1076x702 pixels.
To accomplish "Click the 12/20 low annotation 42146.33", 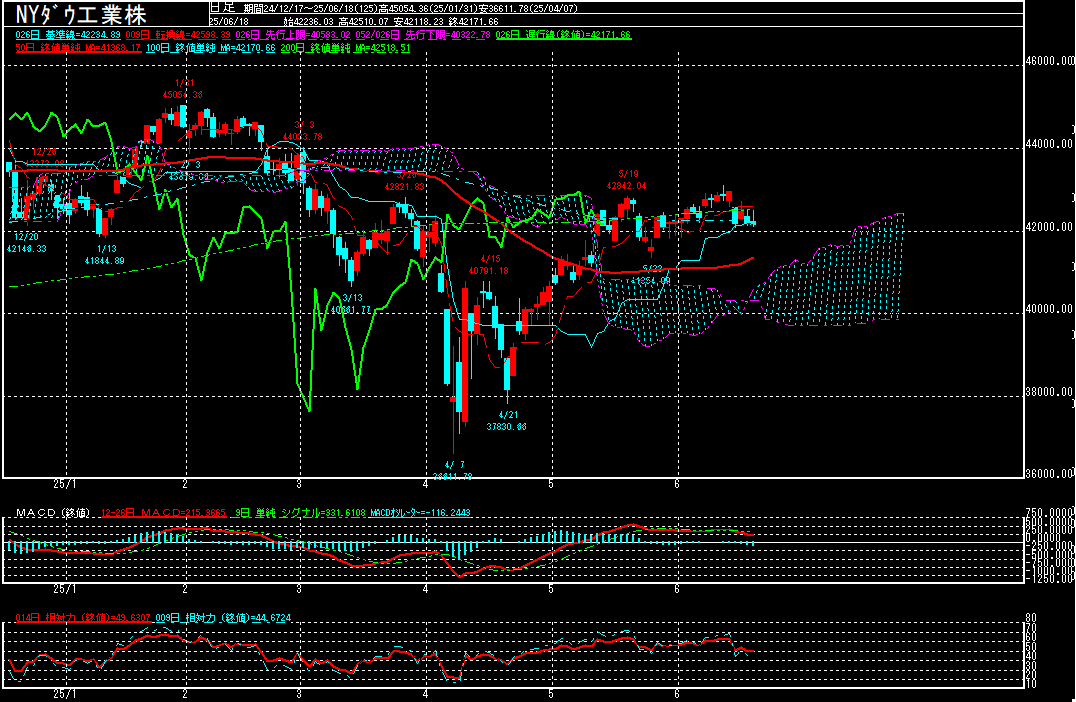I will 27,242.
